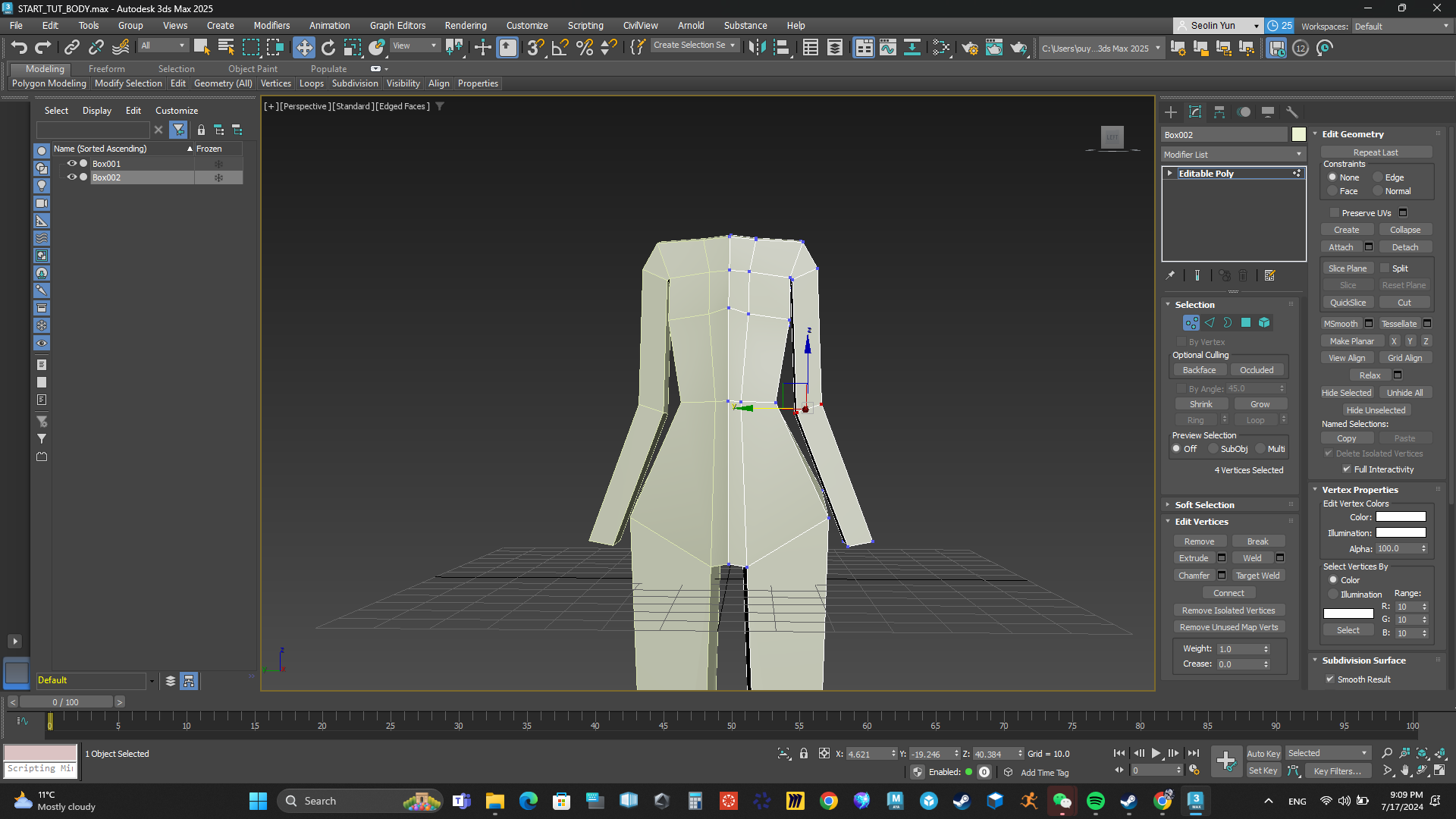Open the Workspaces Default dropdown
Viewport: 1456px width, 819px height.
(x=1401, y=26)
